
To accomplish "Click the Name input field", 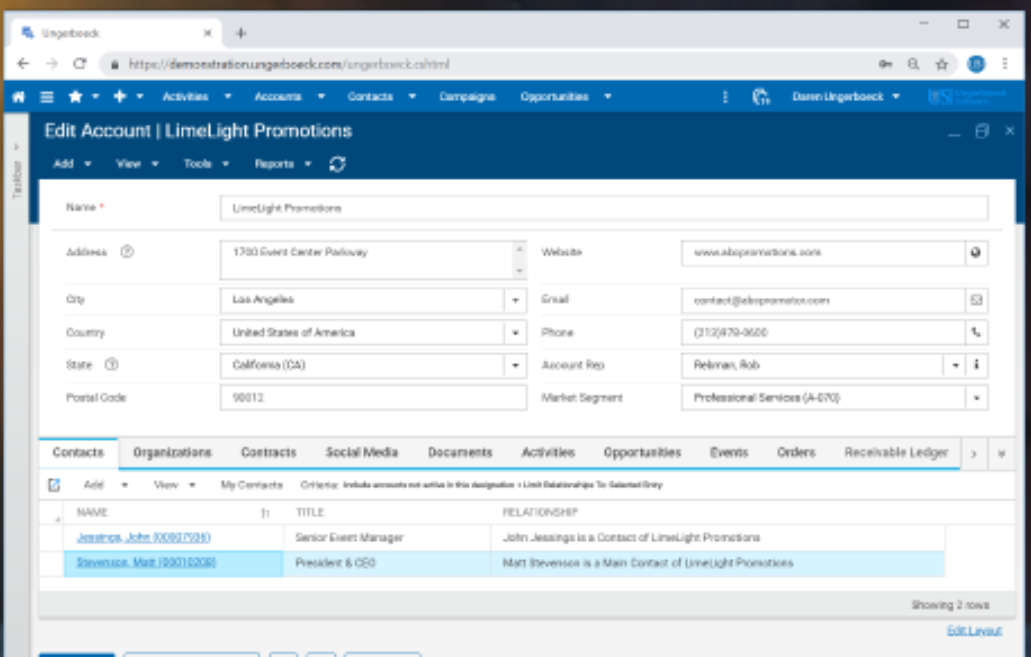I will click(x=604, y=208).
